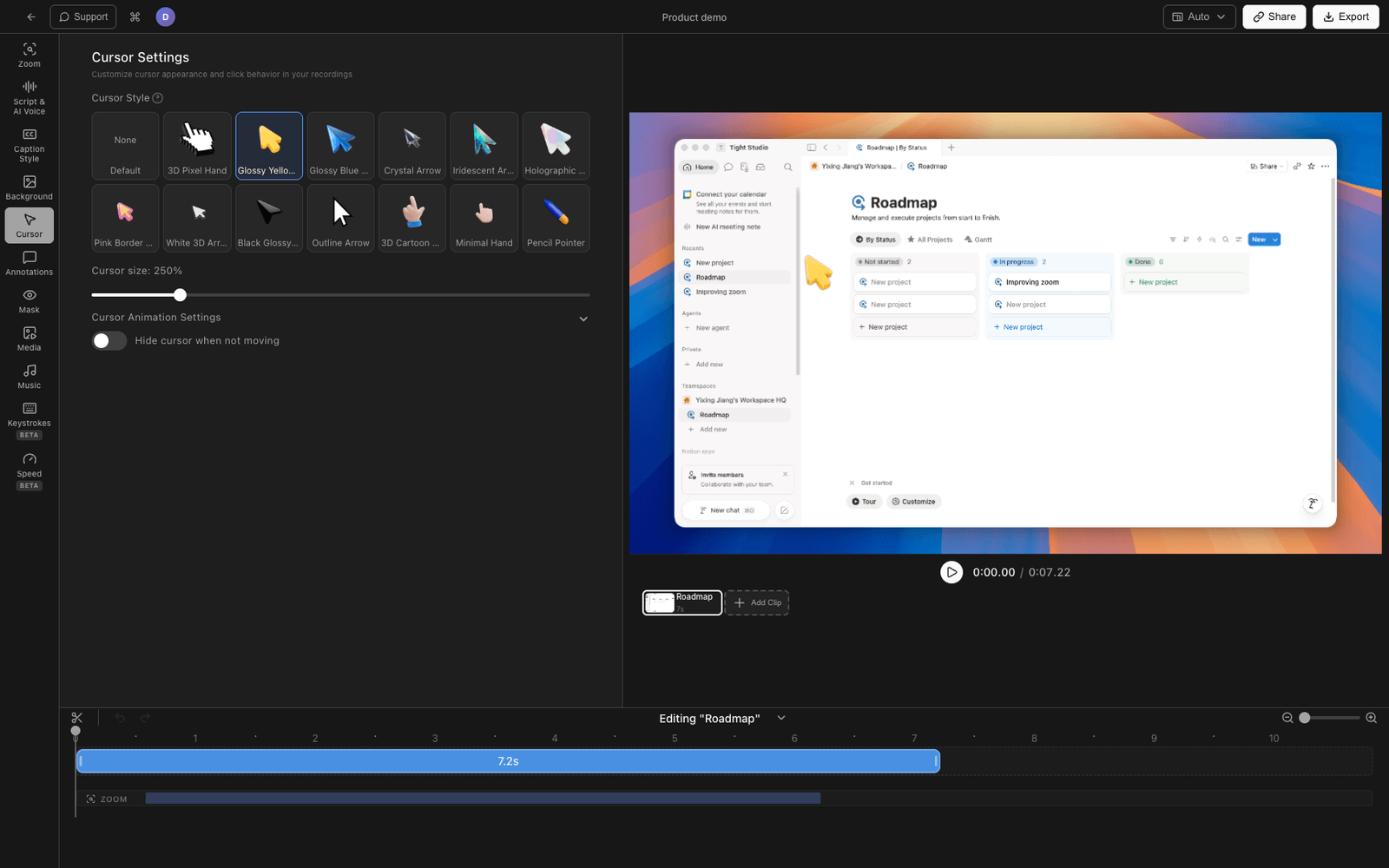Click the Support button
Image resolution: width=1389 pixels, height=868 pixels.
tap(83, 16)
